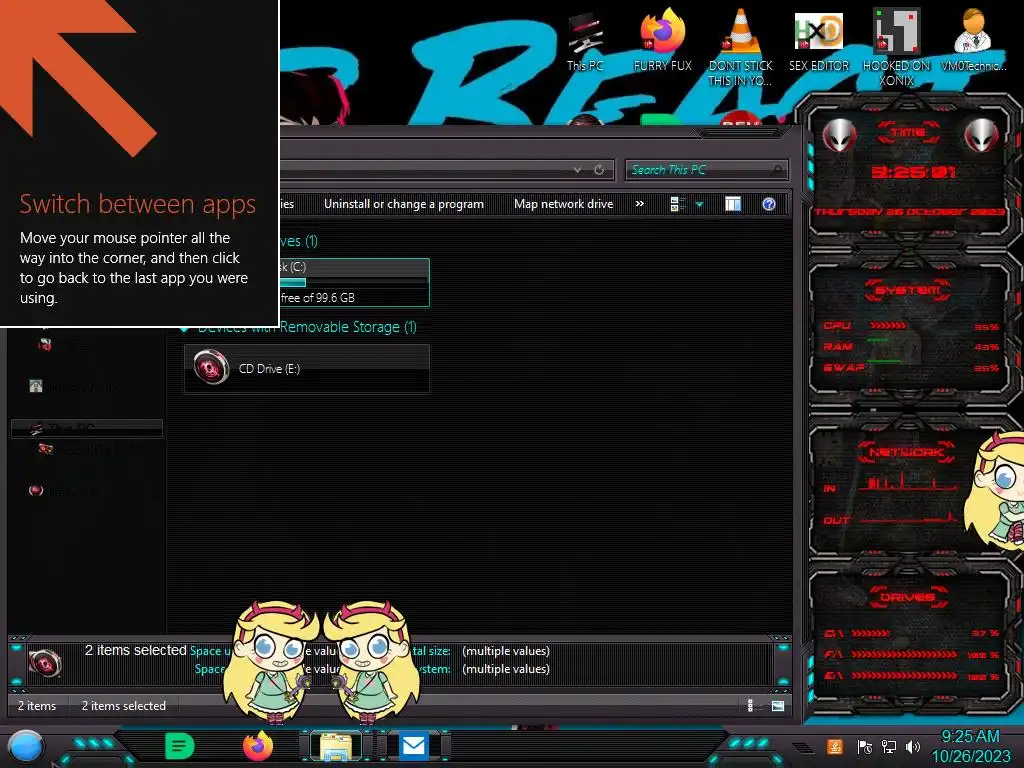This screenshot has width=1024, height=768.
Task: Open the This PC desktop shortcut
Action: pyautogui.click(x=585, y=42)
